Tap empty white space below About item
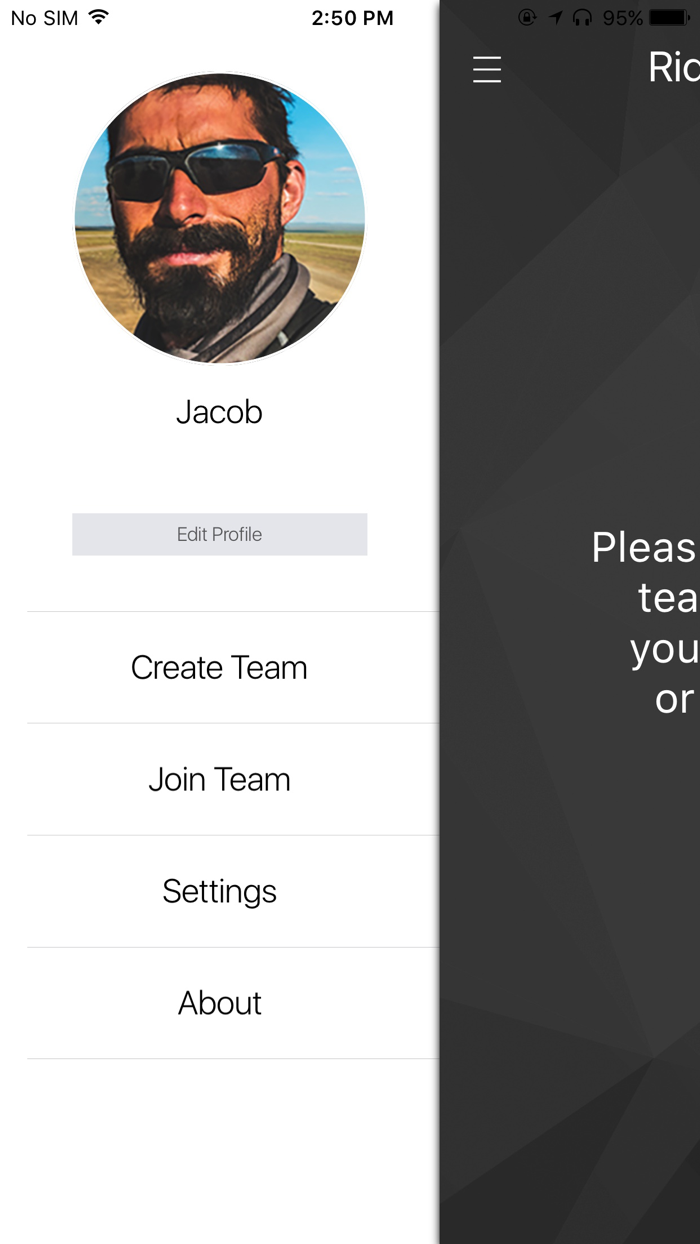The height and width of the screenshot is (1244, 700). click(x=220, y=1150)
